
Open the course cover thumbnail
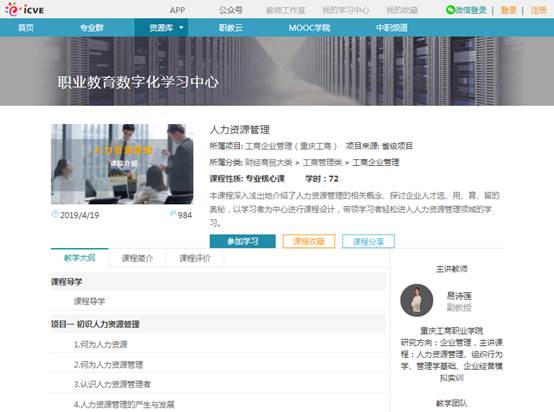(x=122, y=164)
